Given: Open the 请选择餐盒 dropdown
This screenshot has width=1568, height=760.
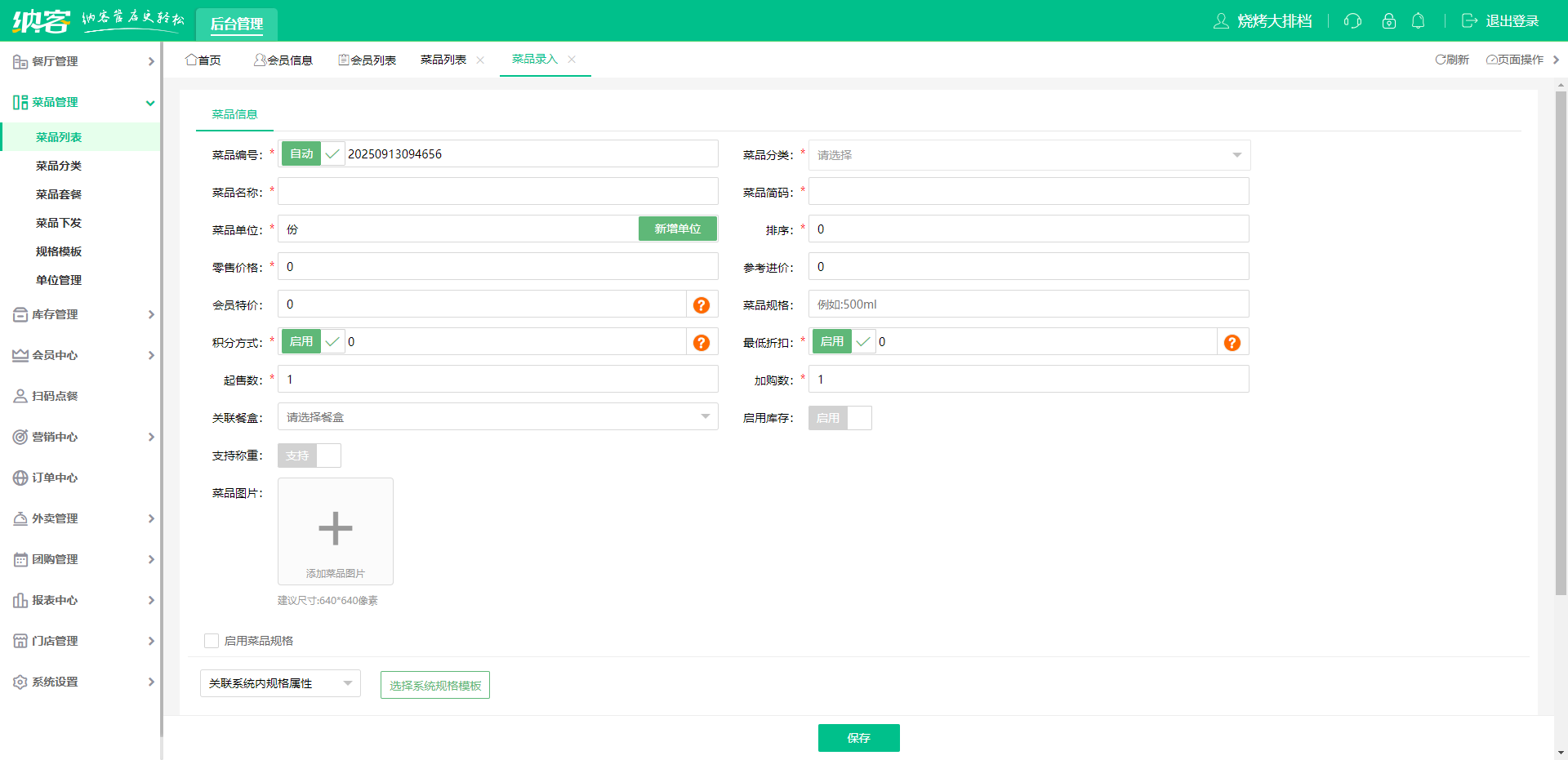Looking at the screenshot, I should tap(497, 416).
